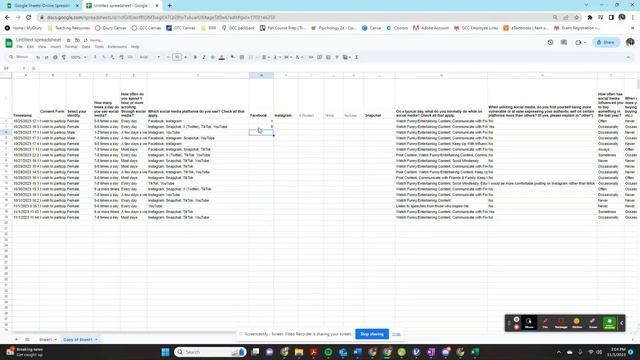Open the text wrapping dropdown
Screen dimensions: 640x360
tap(287, 58)
